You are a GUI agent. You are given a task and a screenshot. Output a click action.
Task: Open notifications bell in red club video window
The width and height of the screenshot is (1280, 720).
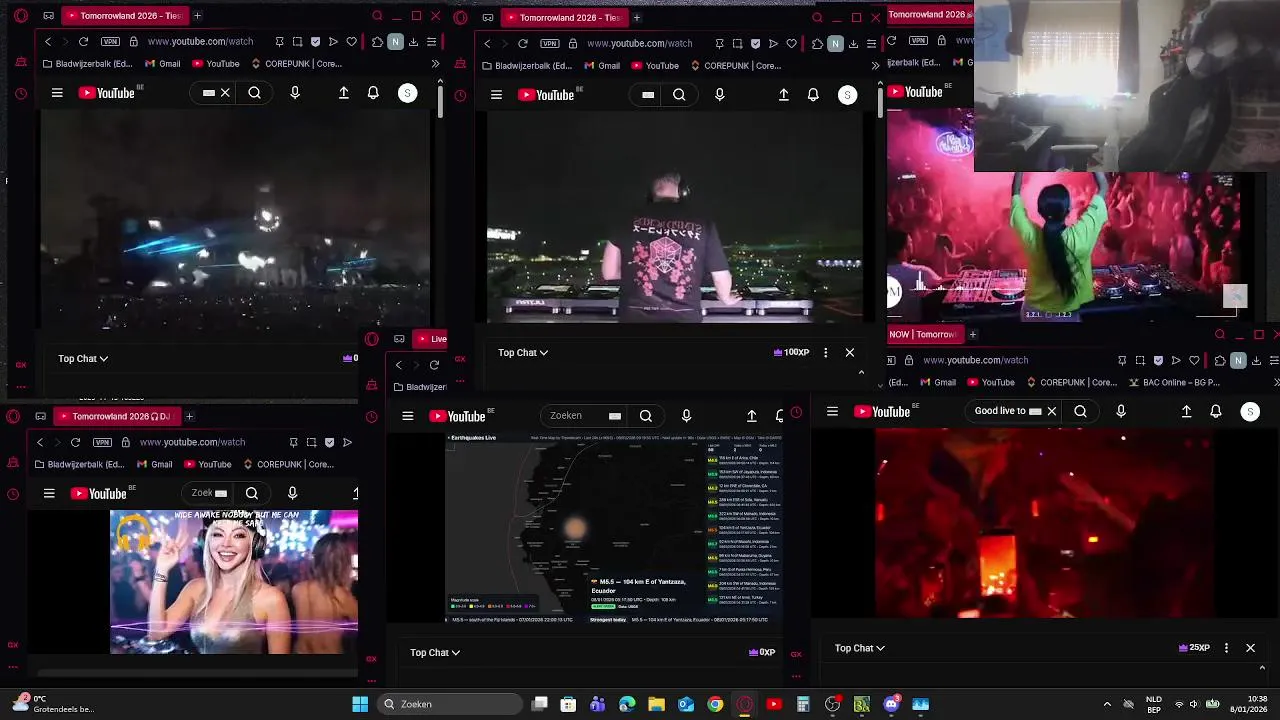pyautogui.click(x=1216, y=411)
